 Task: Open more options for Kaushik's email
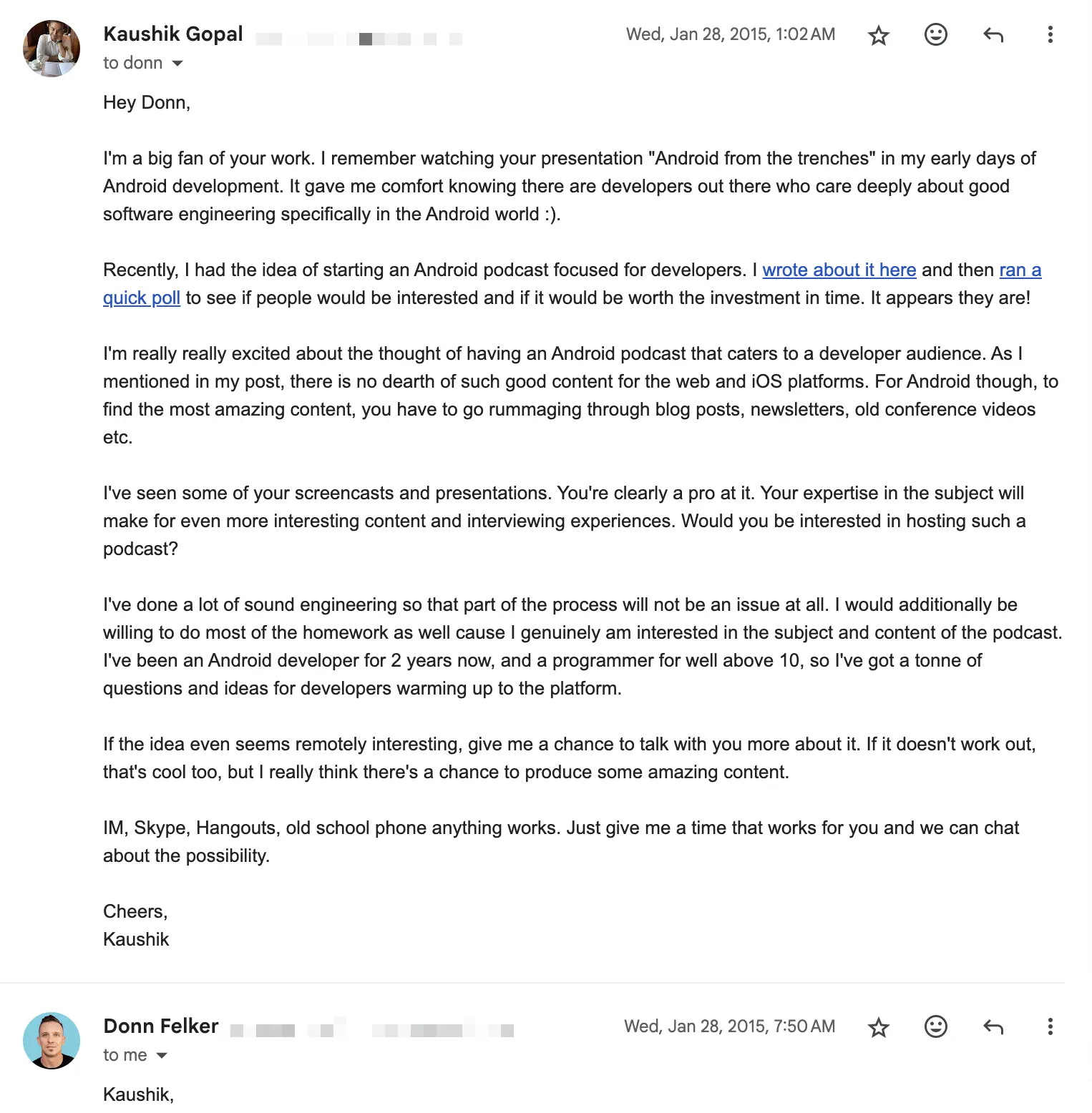click(x=1050, y=34)
